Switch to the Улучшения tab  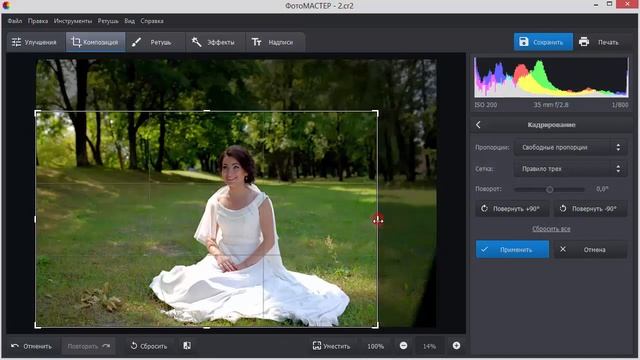tap(36, 42)
